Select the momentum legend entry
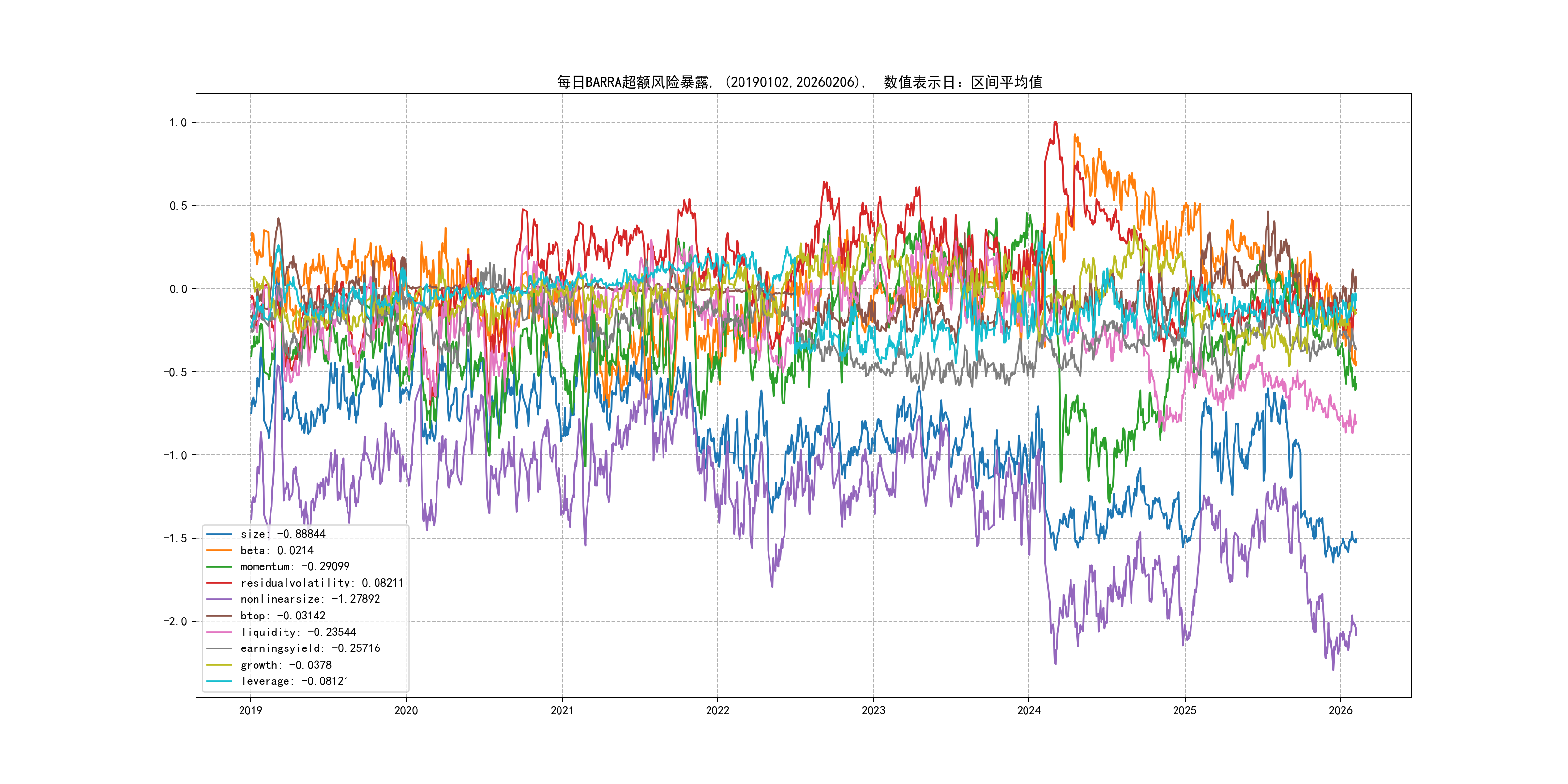The image size is (1568, 784). click(x=295, y=567)
